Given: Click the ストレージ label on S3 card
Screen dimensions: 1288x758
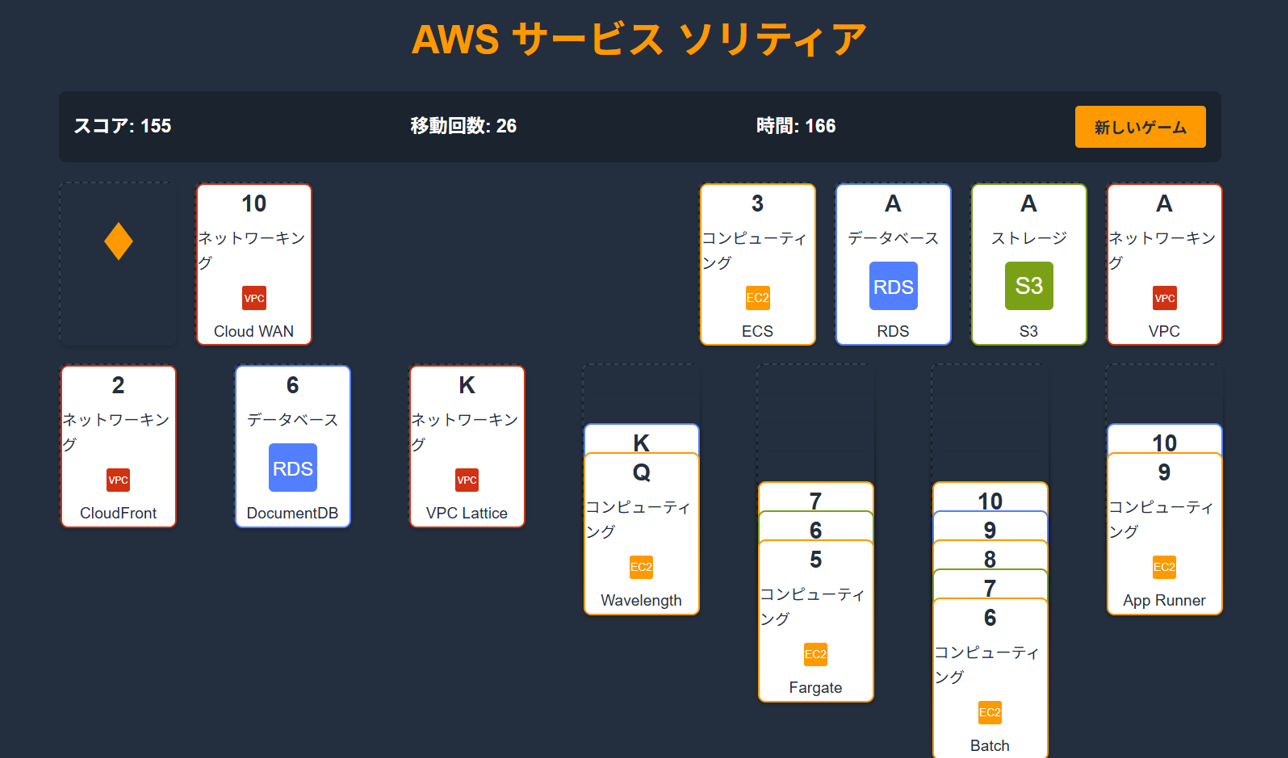Looking at the screenshot, I should coord(1029,238).
